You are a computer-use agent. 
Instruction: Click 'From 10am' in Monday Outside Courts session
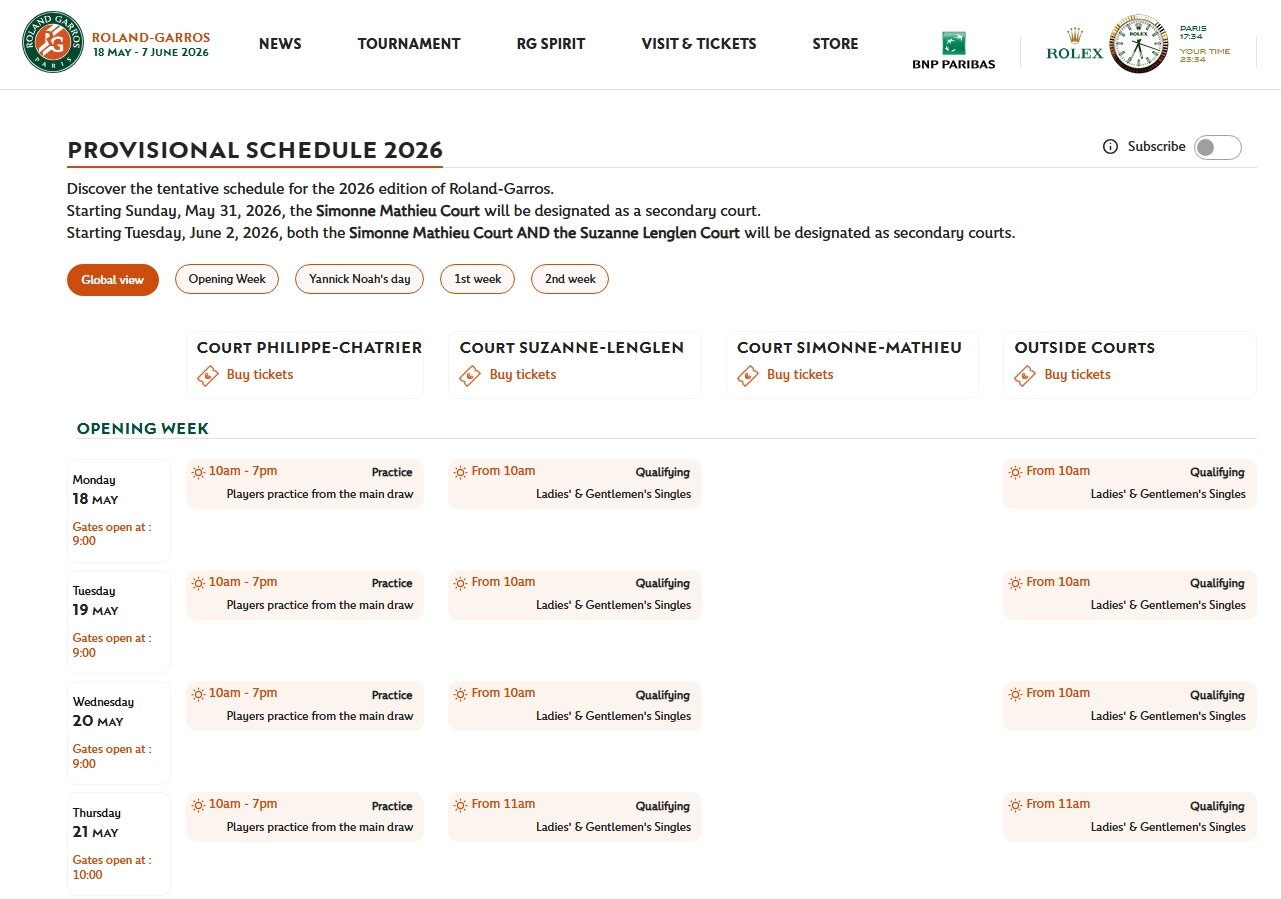click(x=1058, y=471)
